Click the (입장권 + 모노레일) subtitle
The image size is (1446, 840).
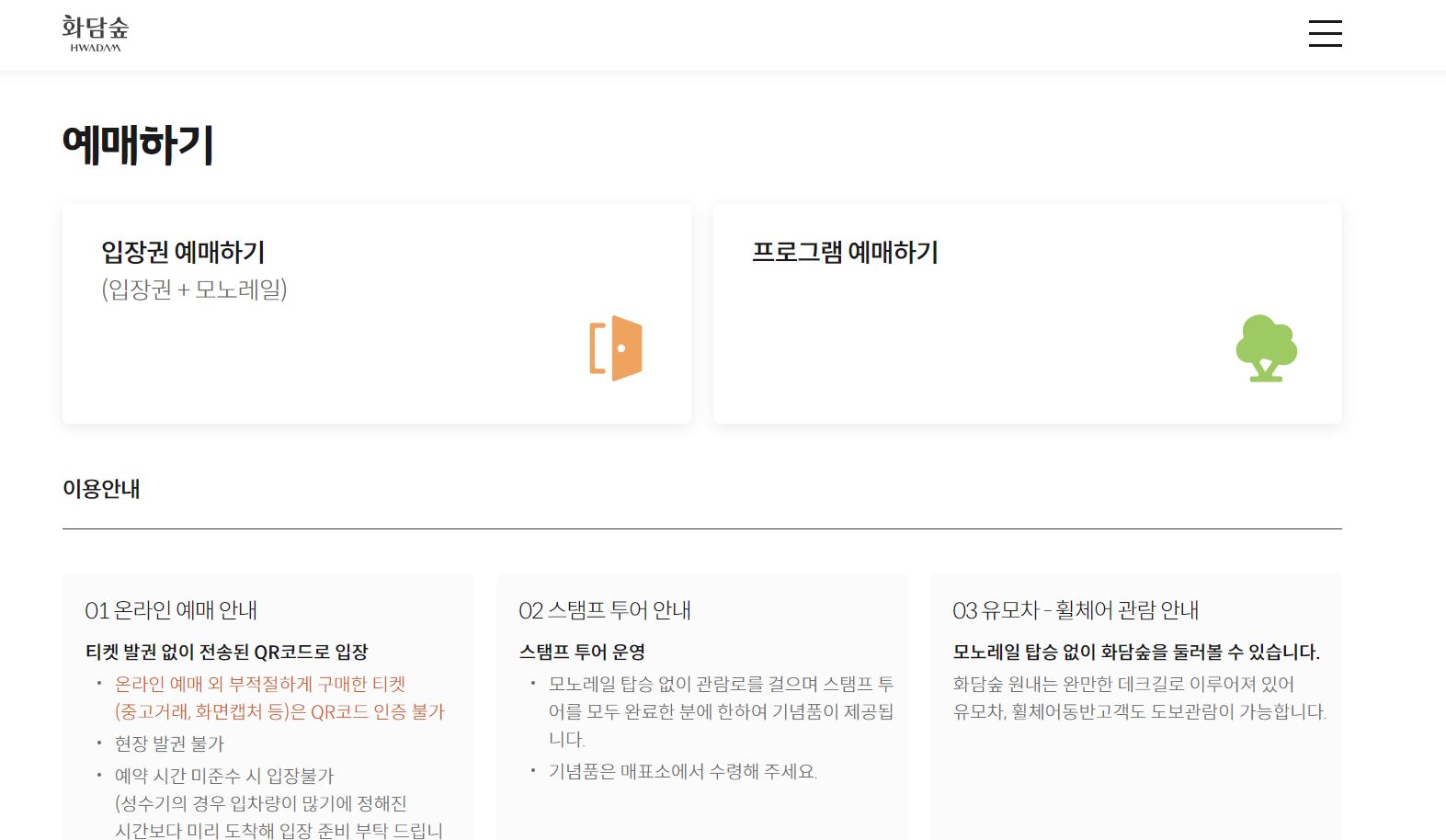(195, 289)
